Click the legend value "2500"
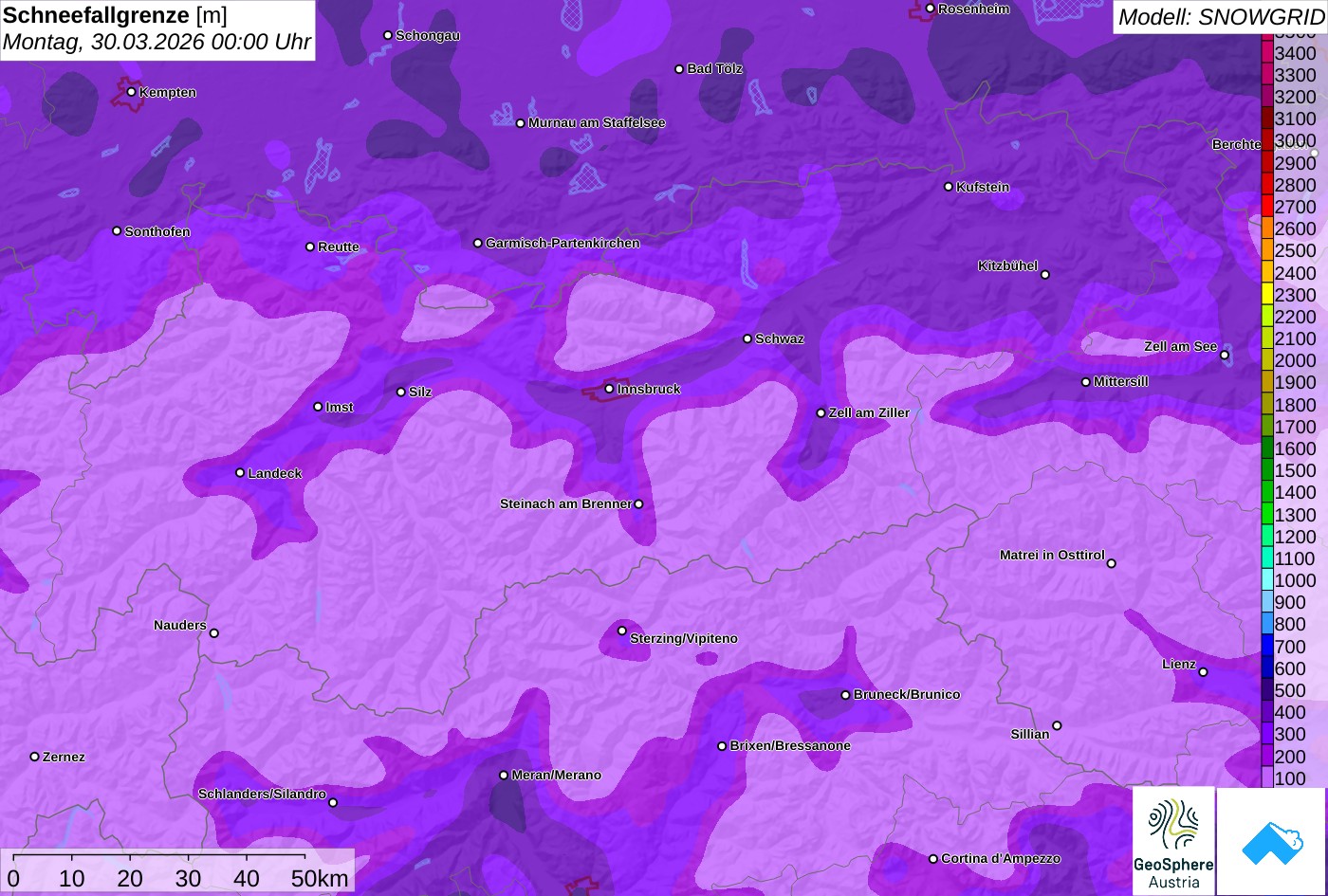This screenshot has height=896, width=1328. 1296,250
